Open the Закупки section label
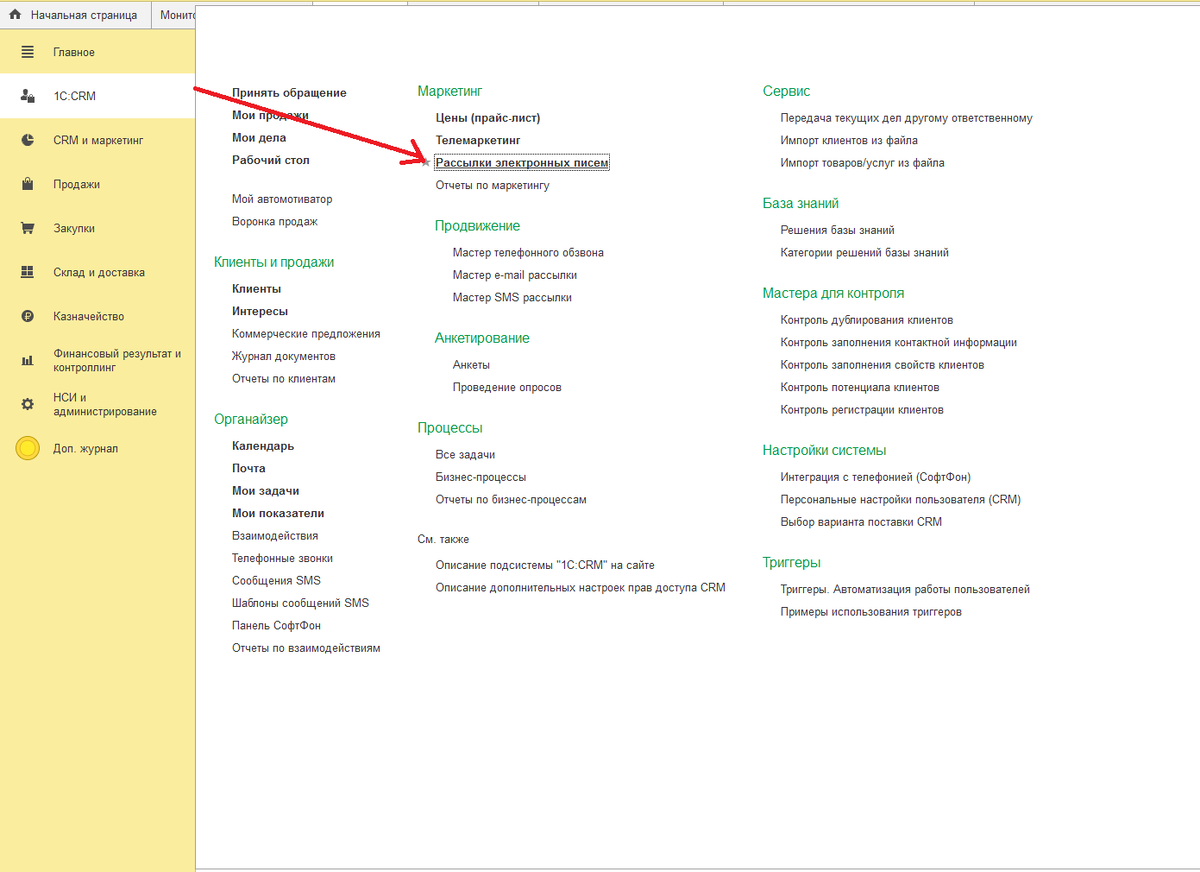The height and width of the screenshot is (872, 1200). (x=74, y=228)
